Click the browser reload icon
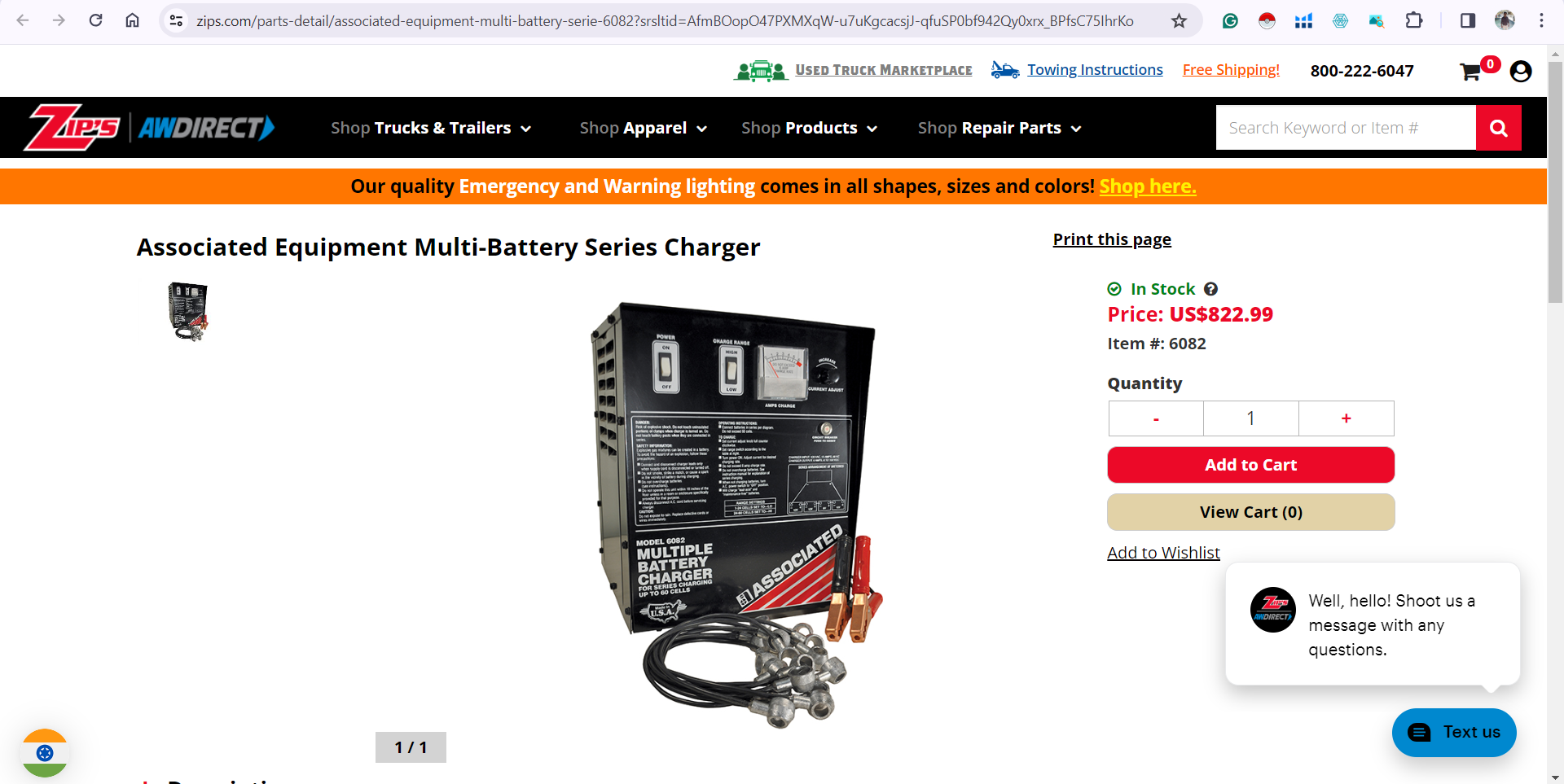 pyautogui.click(x=96, y=20)
